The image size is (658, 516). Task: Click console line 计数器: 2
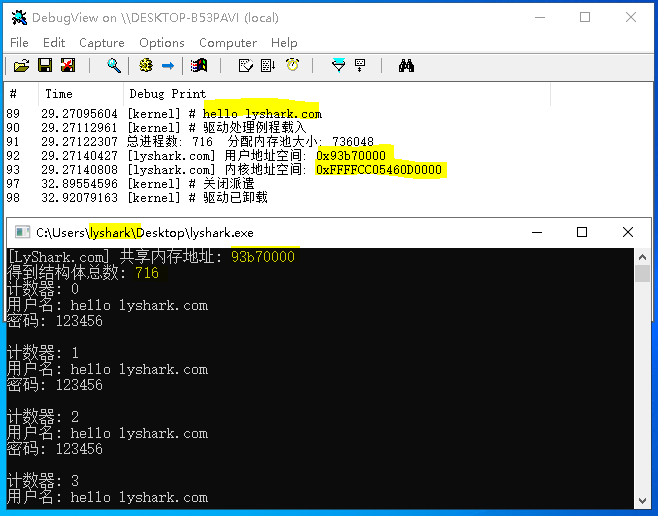[43, 417]
